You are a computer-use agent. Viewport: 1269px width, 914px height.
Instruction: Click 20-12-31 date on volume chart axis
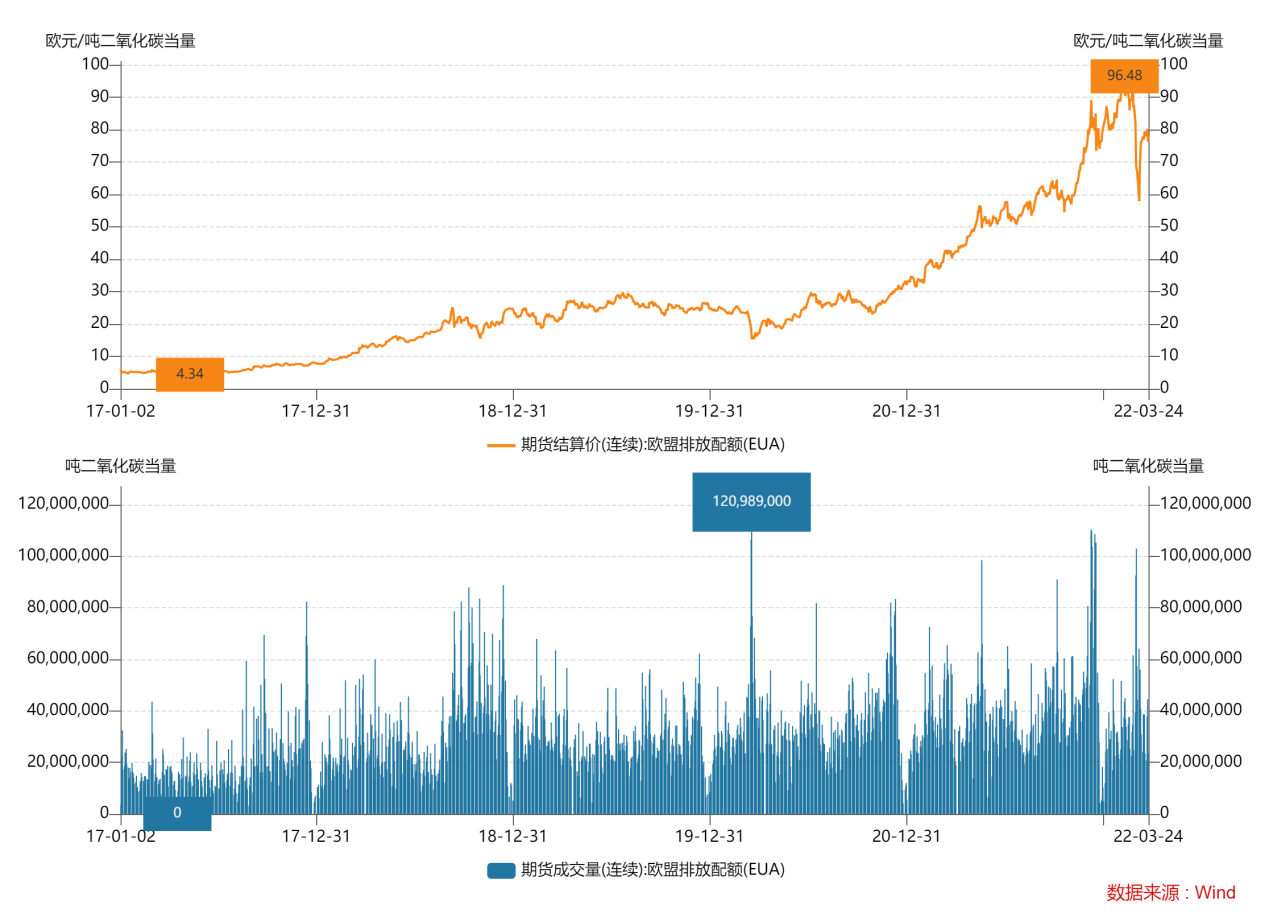(x=906, y=836)
